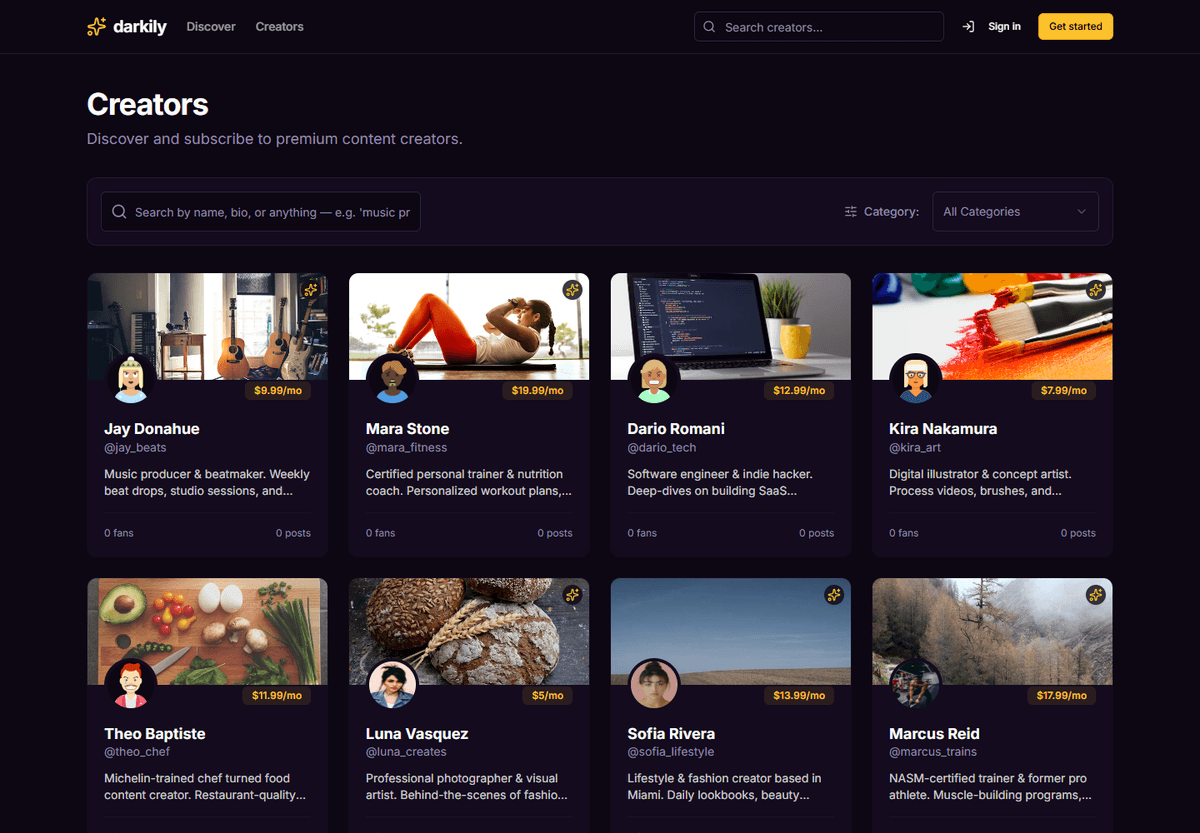Click the Sign in link
The image size is (1200, 833).
coord(1004,27)
